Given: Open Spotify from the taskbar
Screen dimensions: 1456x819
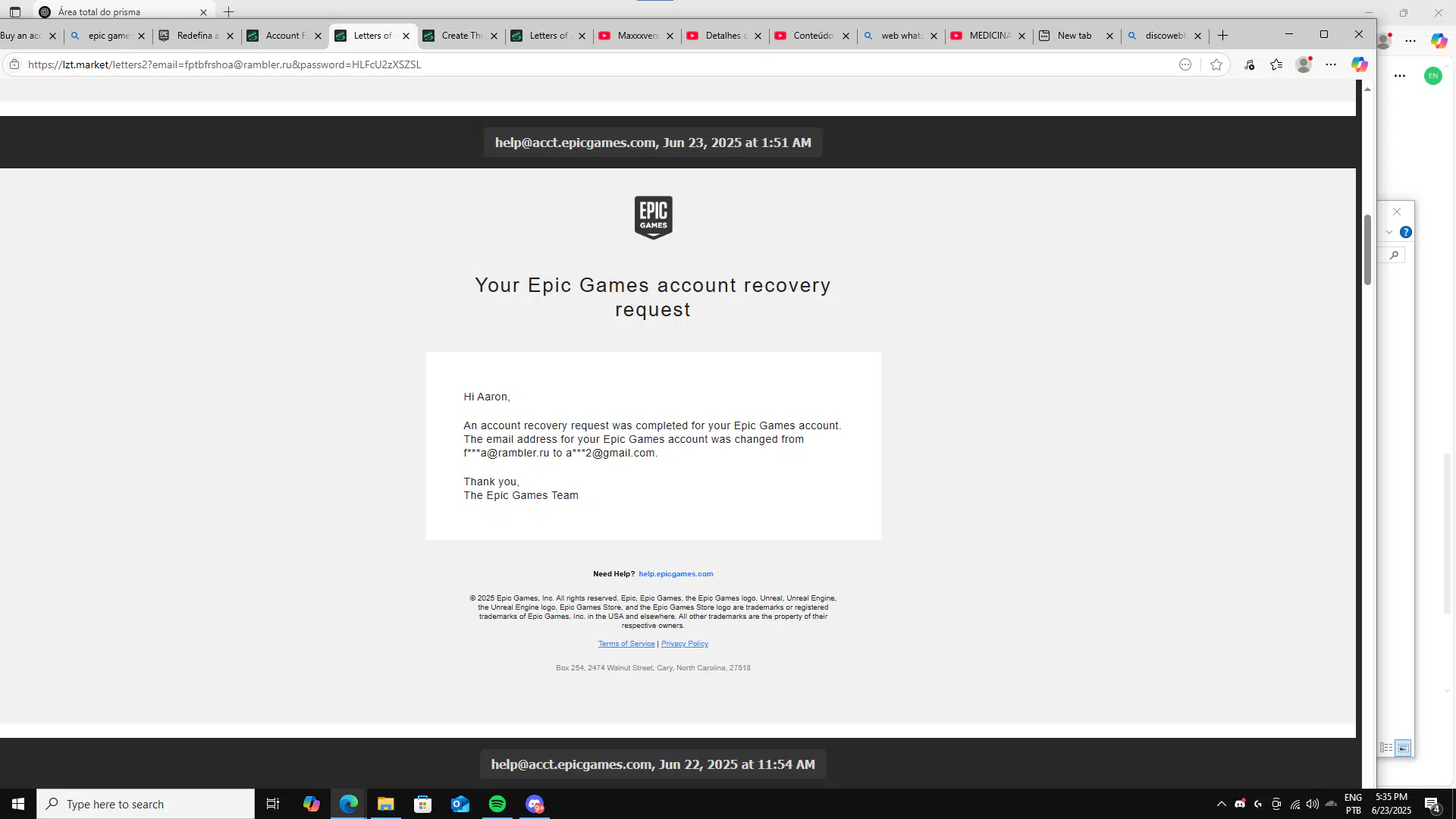Looking at the screenshot, I should [x=497, y=804].
